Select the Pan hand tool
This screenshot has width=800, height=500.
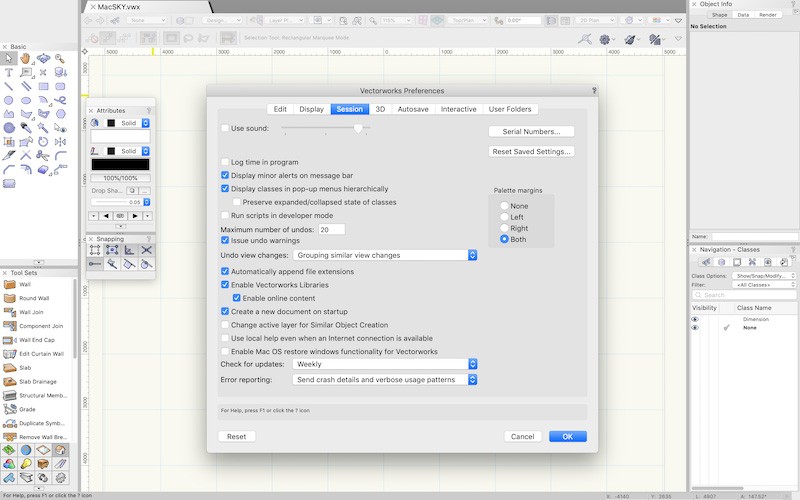click(26, 59)
